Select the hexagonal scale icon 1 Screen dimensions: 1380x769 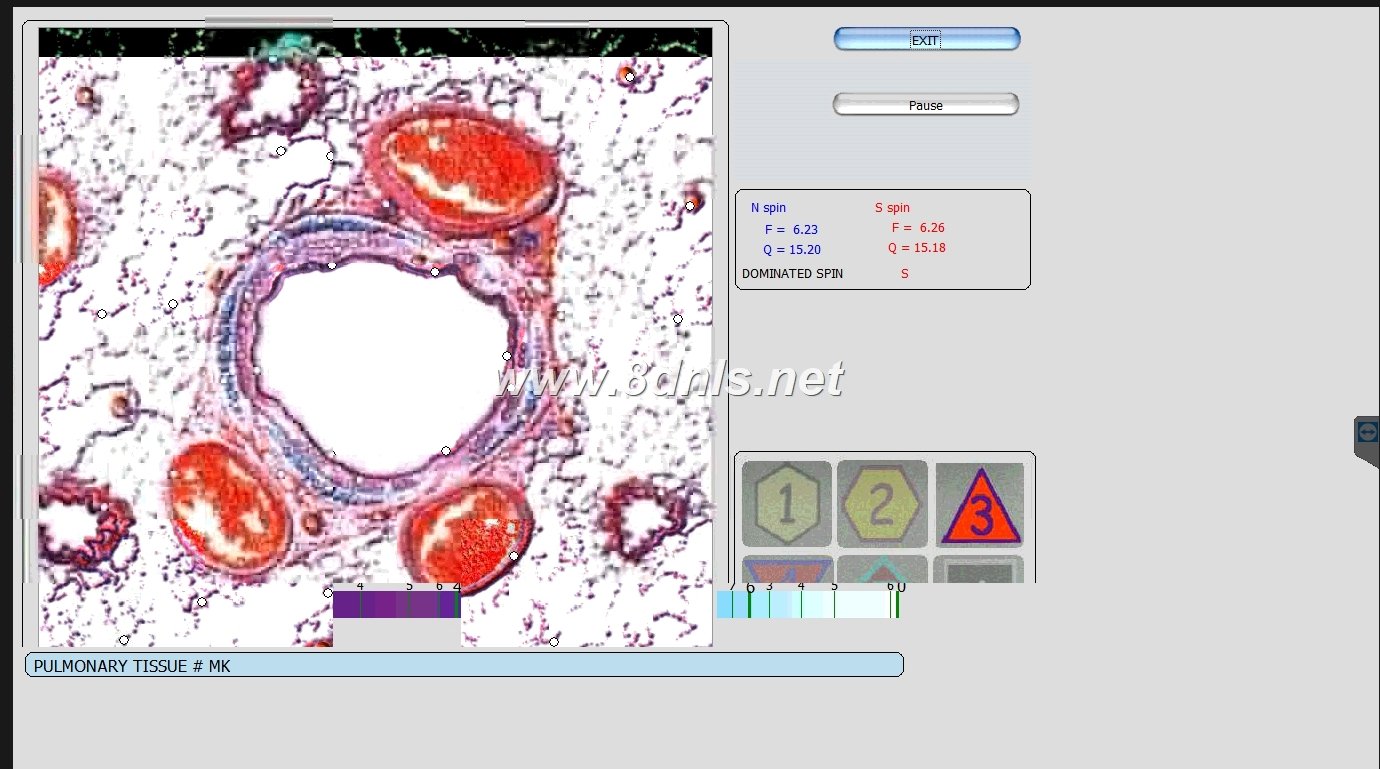point(786,504)
